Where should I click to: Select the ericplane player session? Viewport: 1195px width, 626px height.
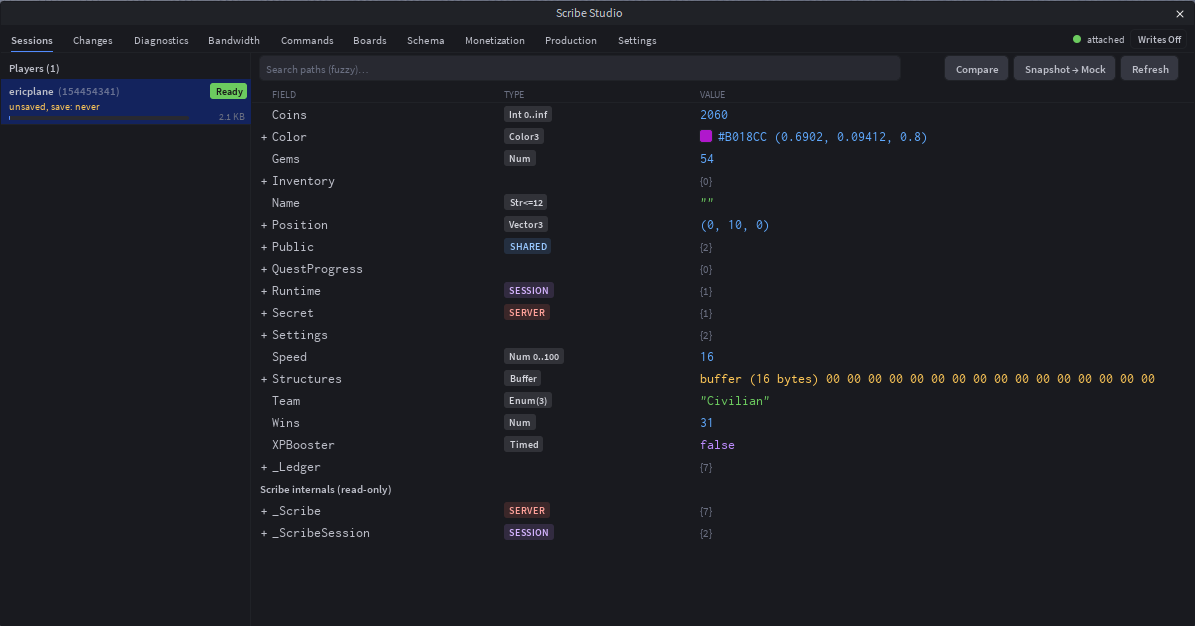click(x=125, y=102)
